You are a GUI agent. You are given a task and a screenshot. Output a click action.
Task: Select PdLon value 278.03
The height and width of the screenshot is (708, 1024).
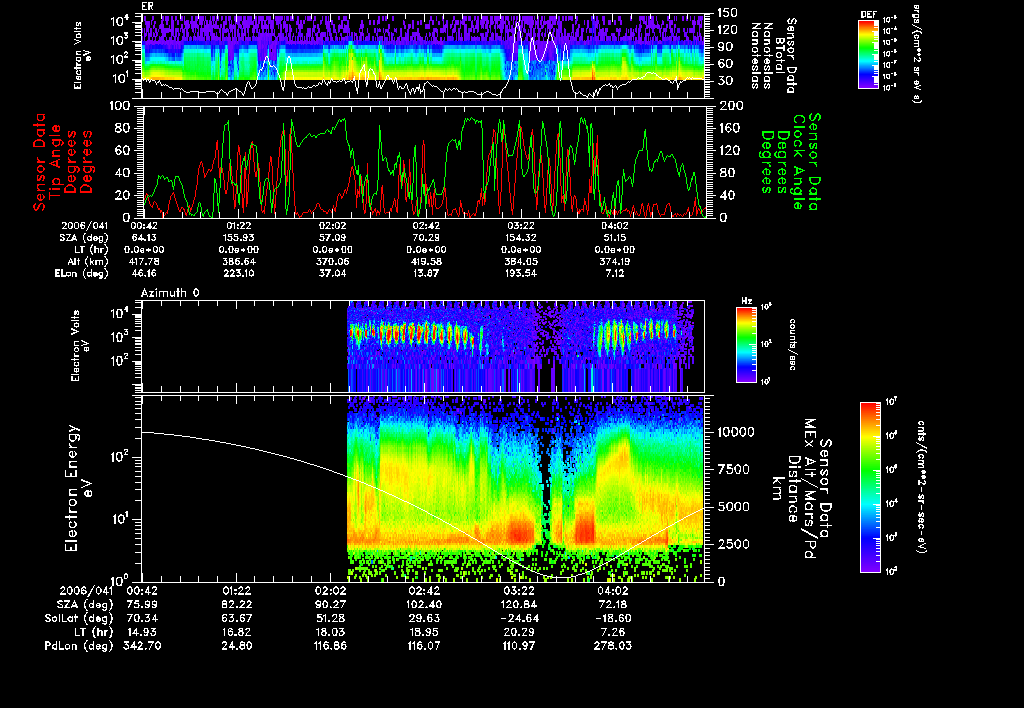pos(613,645)
